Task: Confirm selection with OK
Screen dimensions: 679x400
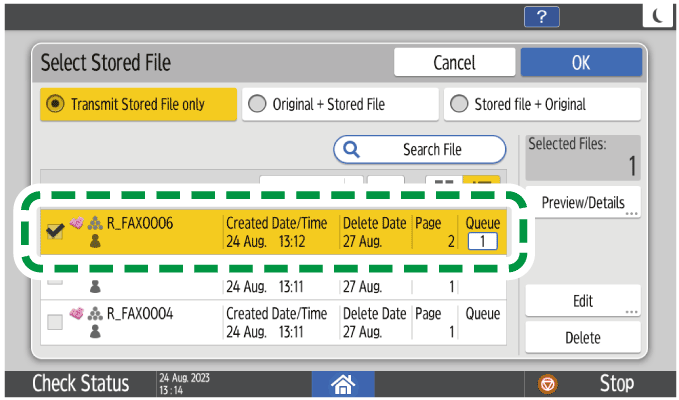Action: pos(580,63)
